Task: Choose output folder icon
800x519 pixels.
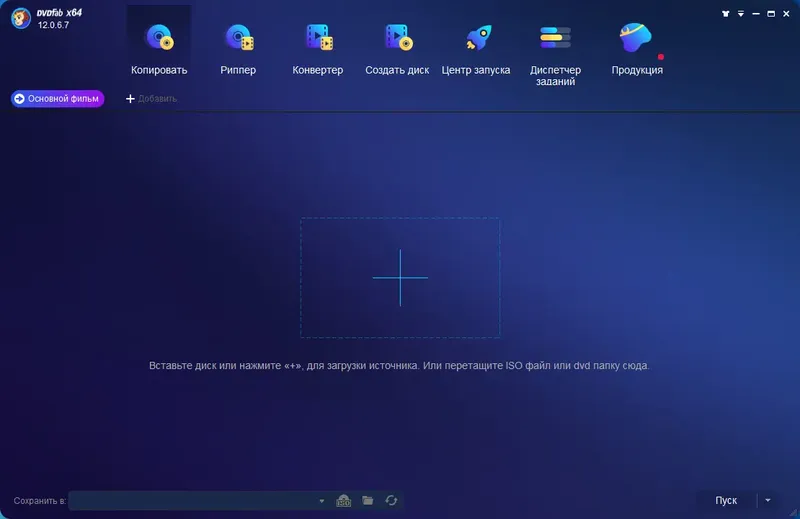Action: click(x=367, y=500)
